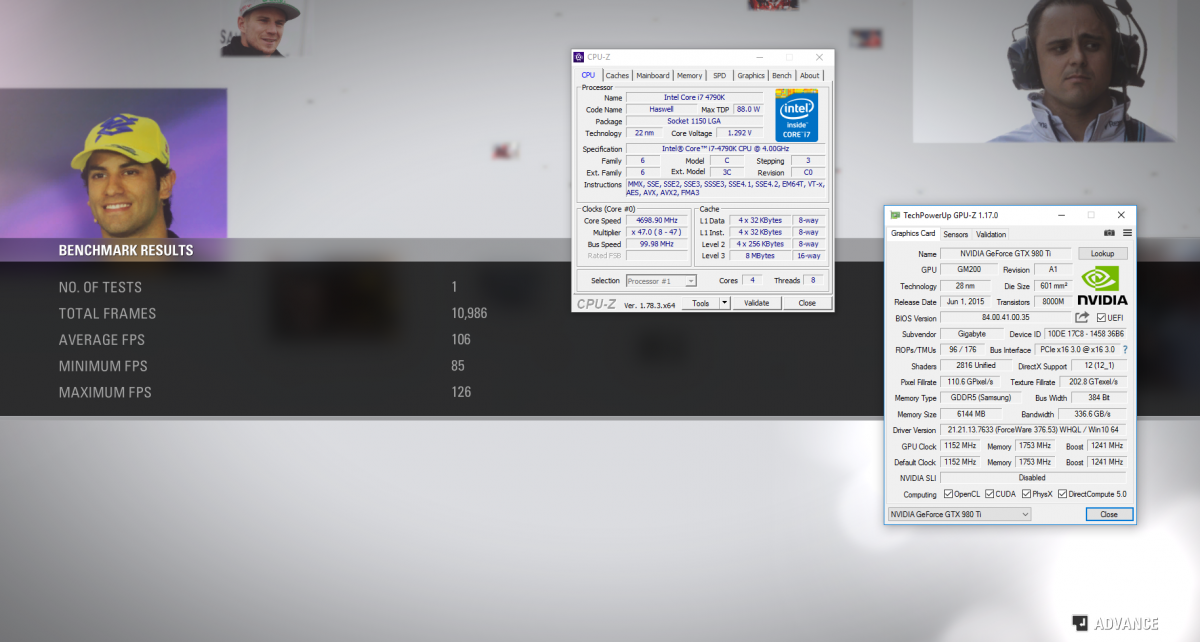The height and width of the screenshot is (642, 1200).
Task: Select the CPU tab in CPU-Z
Action: coord(588,75)
